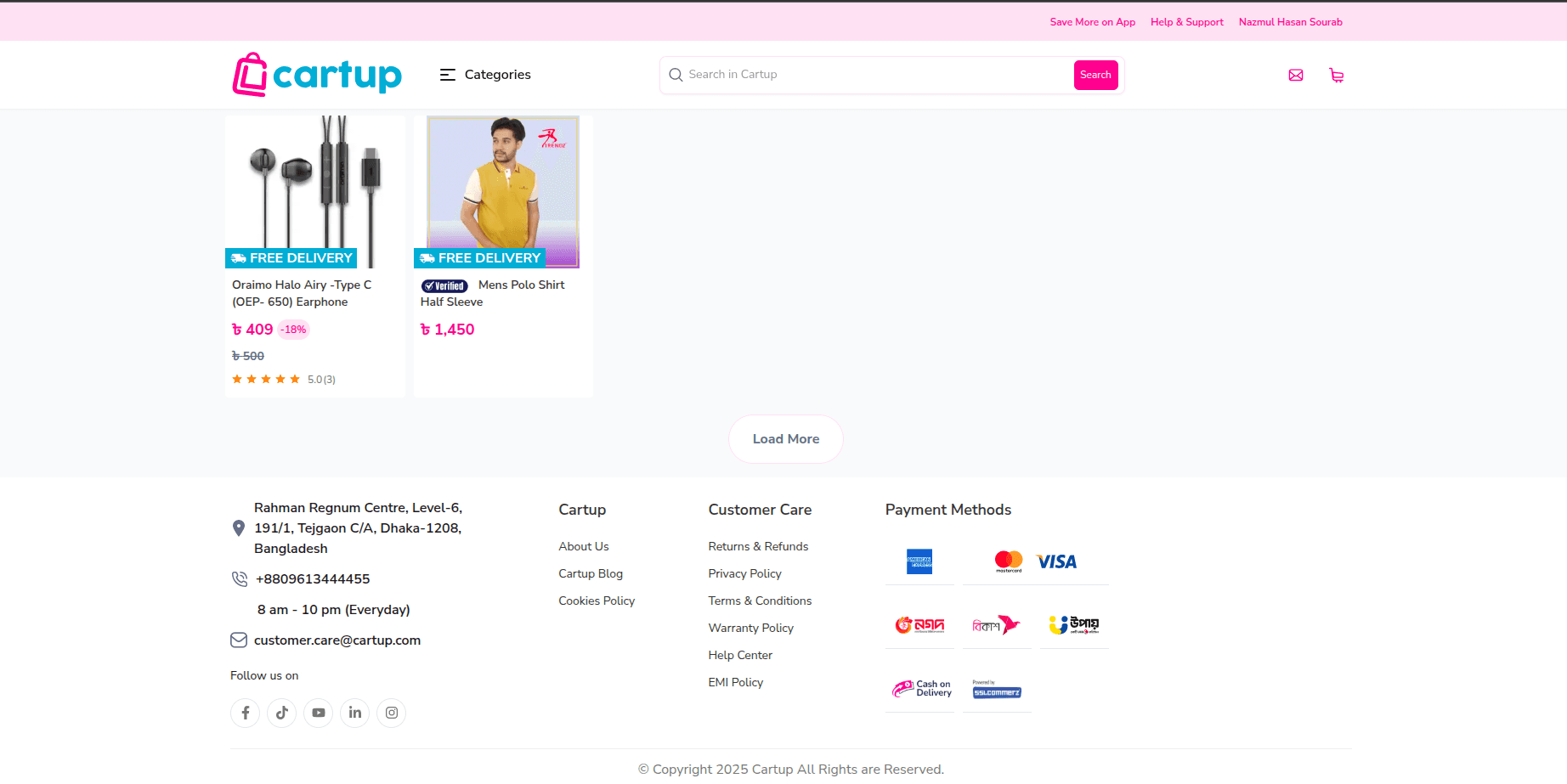Go to the Cartup Blog link
The width and height of the screenshot is (1567, 784).
coord(591,573)
